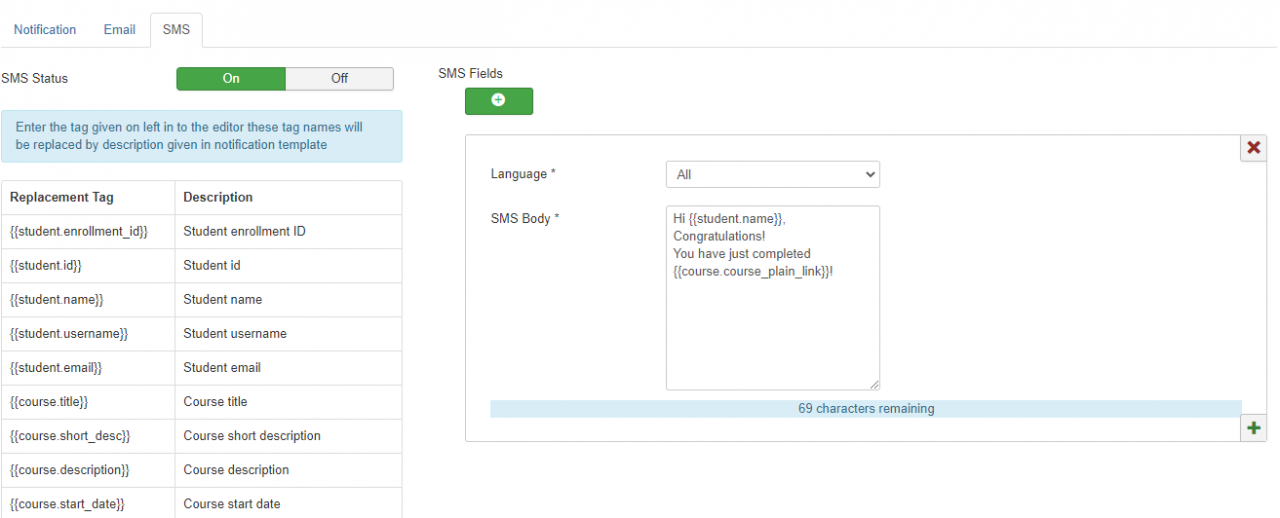Click the {{course.start_date}} tag cell
This screenshot has height=518, width=1280.
point(67,504)
